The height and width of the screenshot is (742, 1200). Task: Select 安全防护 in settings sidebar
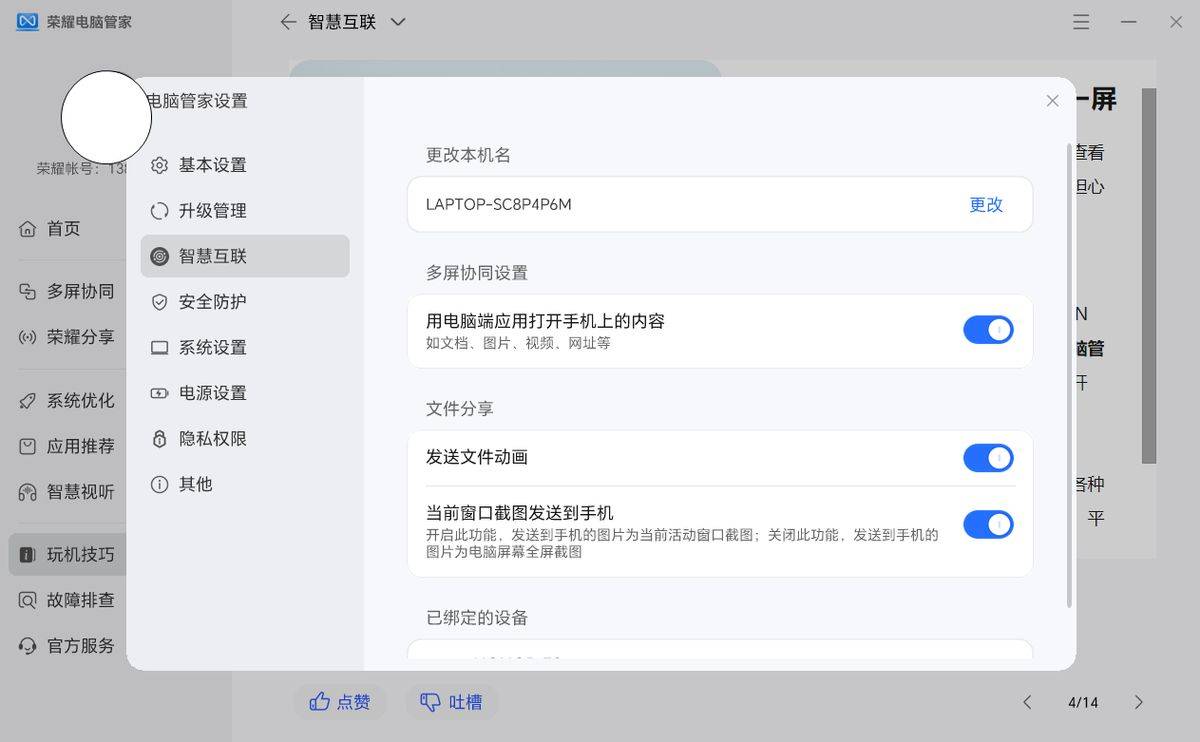(x=245, y=302)
